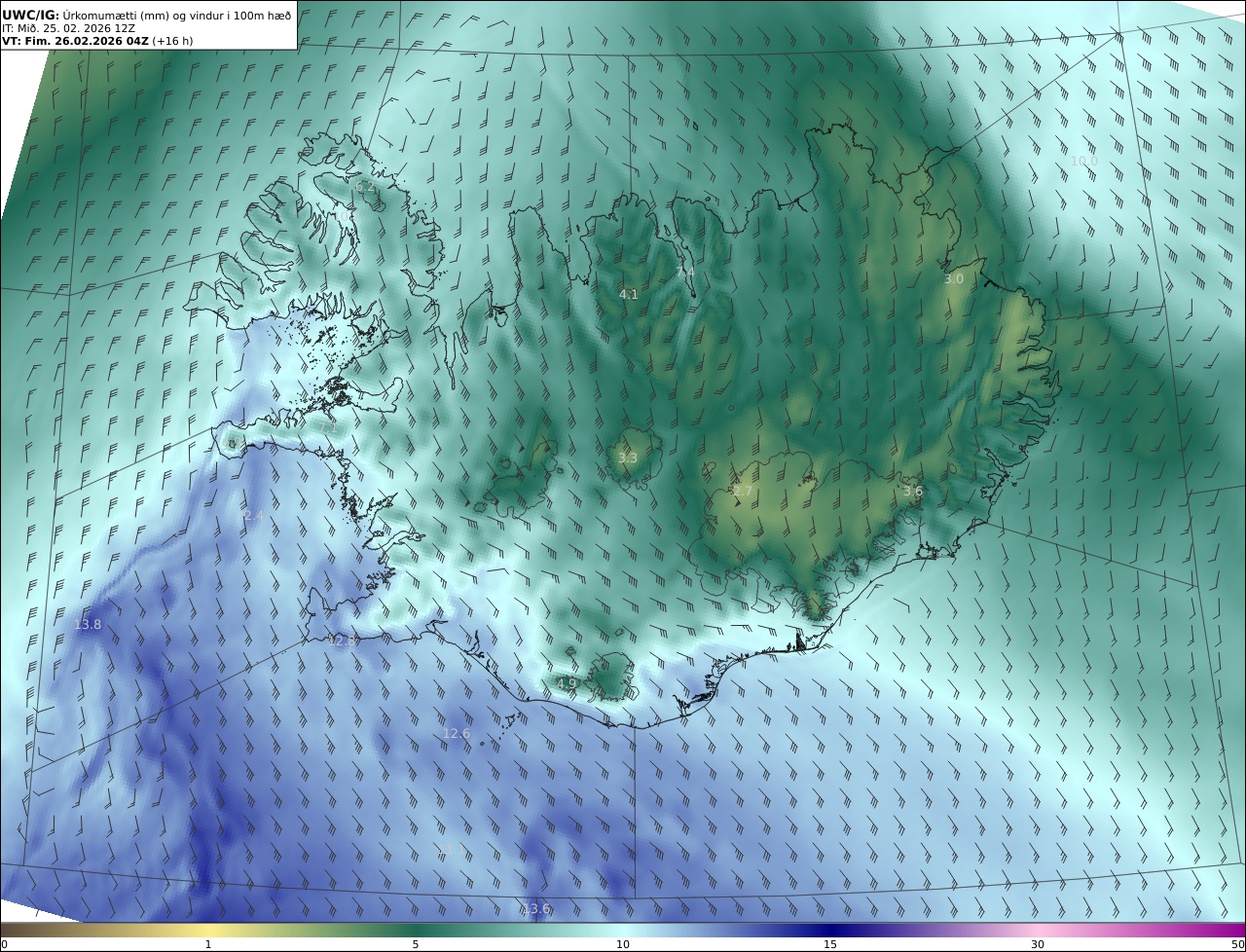
Task: Click the 10 tick on the color scale
Action: coord(623,944)
